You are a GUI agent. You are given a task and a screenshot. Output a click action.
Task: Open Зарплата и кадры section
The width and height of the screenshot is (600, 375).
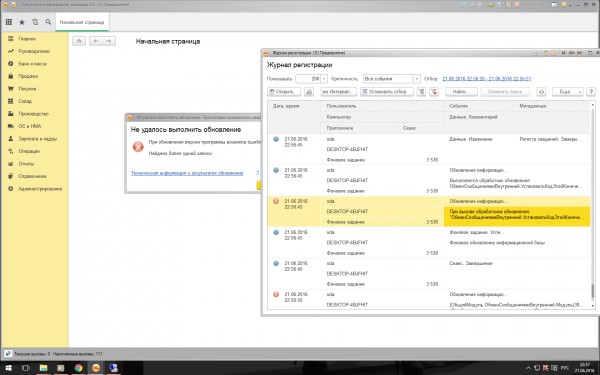(x=38, y=139)
